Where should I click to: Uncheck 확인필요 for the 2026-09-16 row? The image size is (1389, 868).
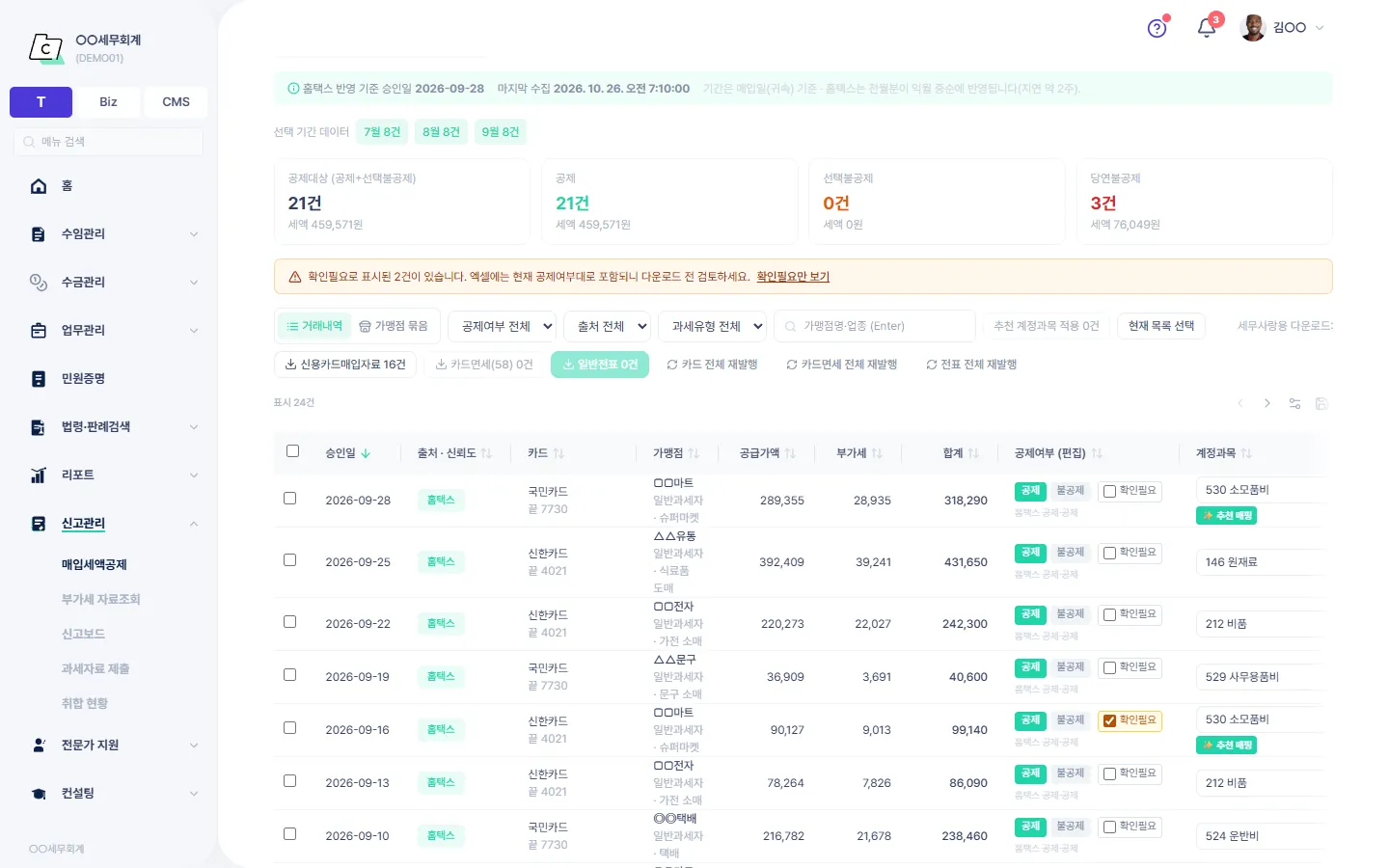click(1109, 721)
